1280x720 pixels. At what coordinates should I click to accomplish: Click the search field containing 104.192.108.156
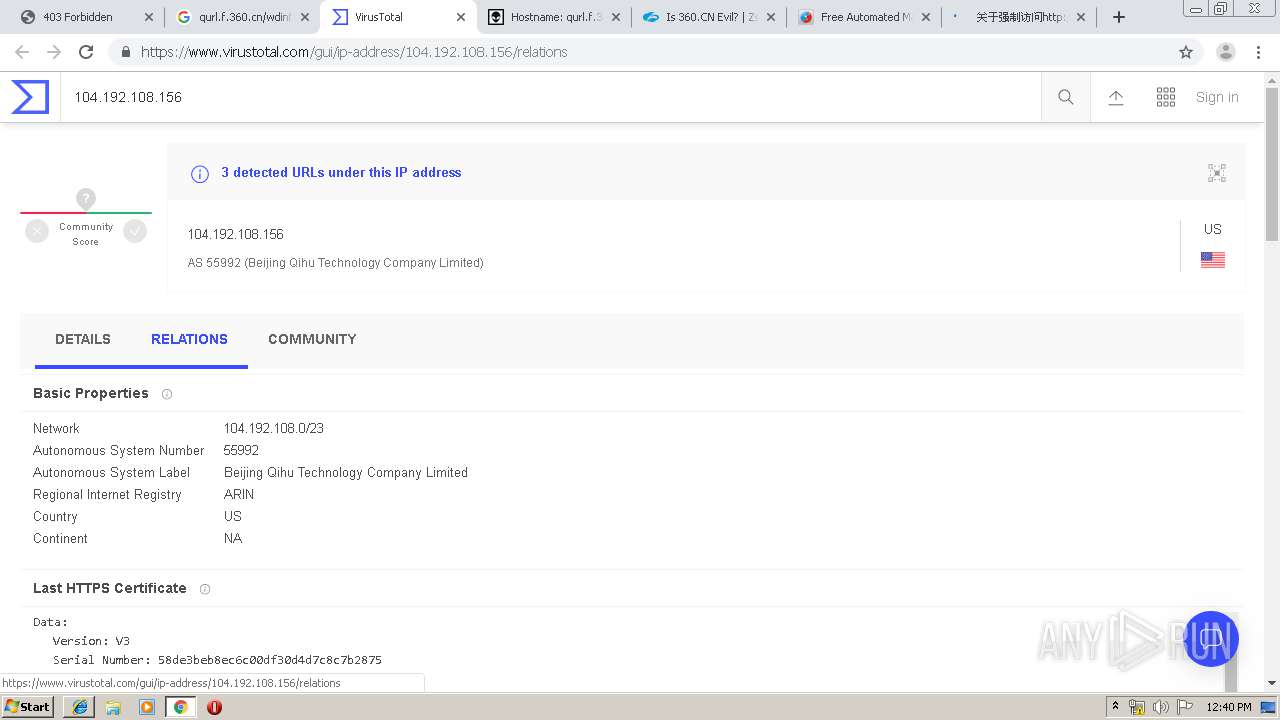551,97
